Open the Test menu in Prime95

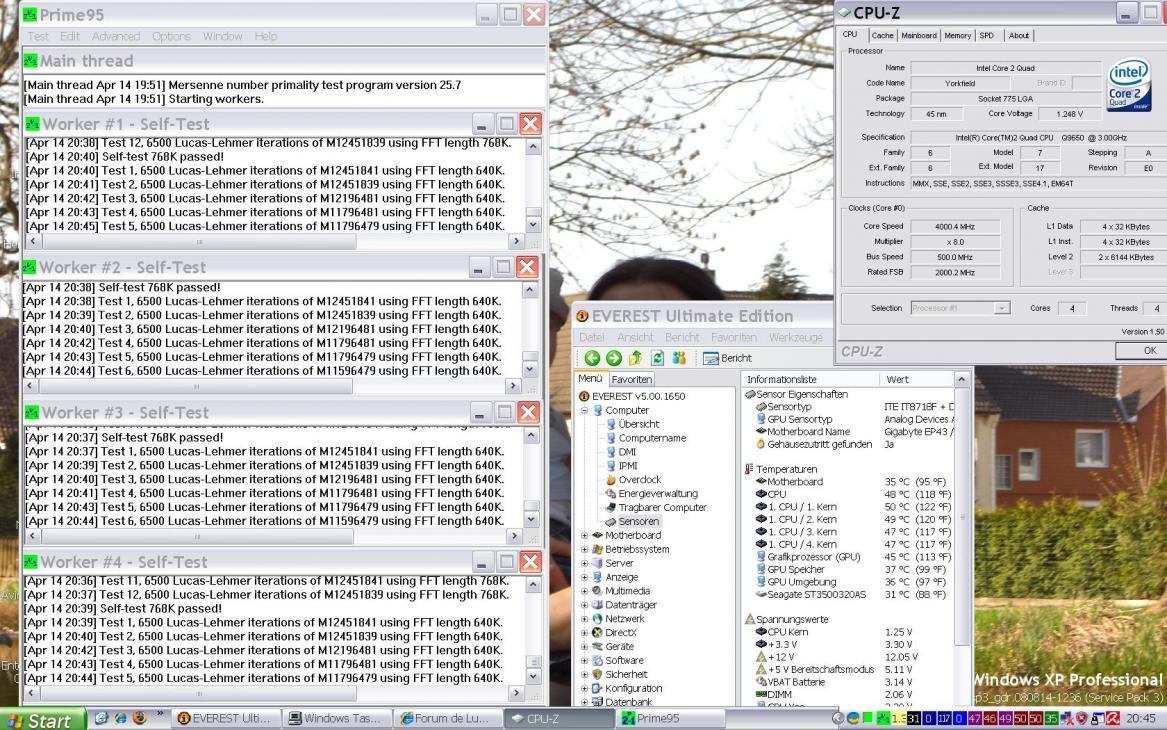click(x=38, y=36)
